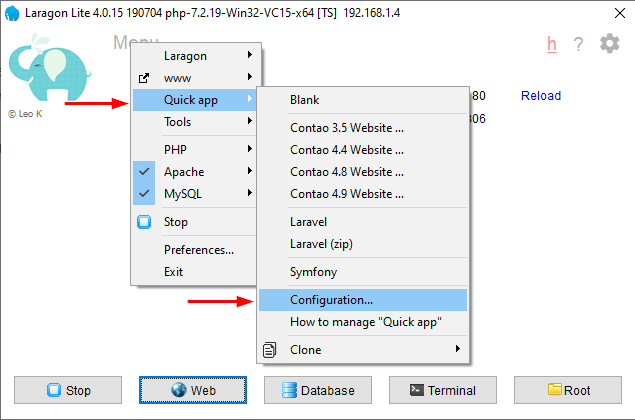Open the MySQL menu entry
The height and width of the screenshot is (420, 635).
click(194, 194)
